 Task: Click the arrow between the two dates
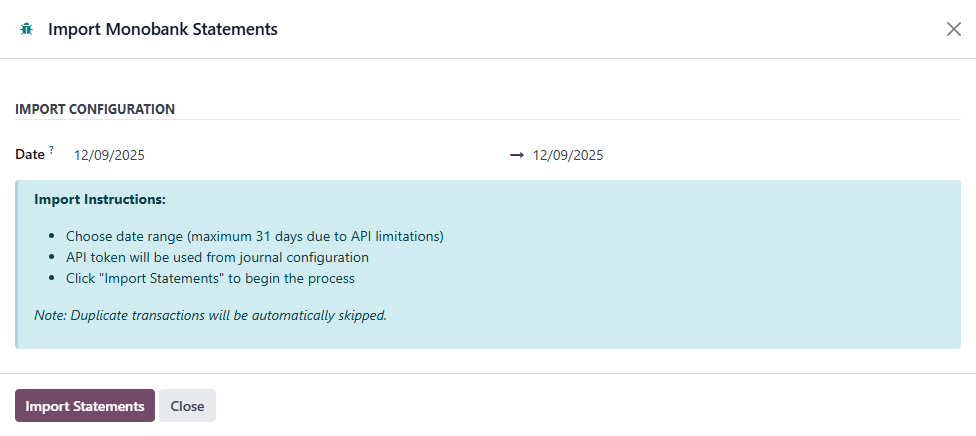coord(517,155)
